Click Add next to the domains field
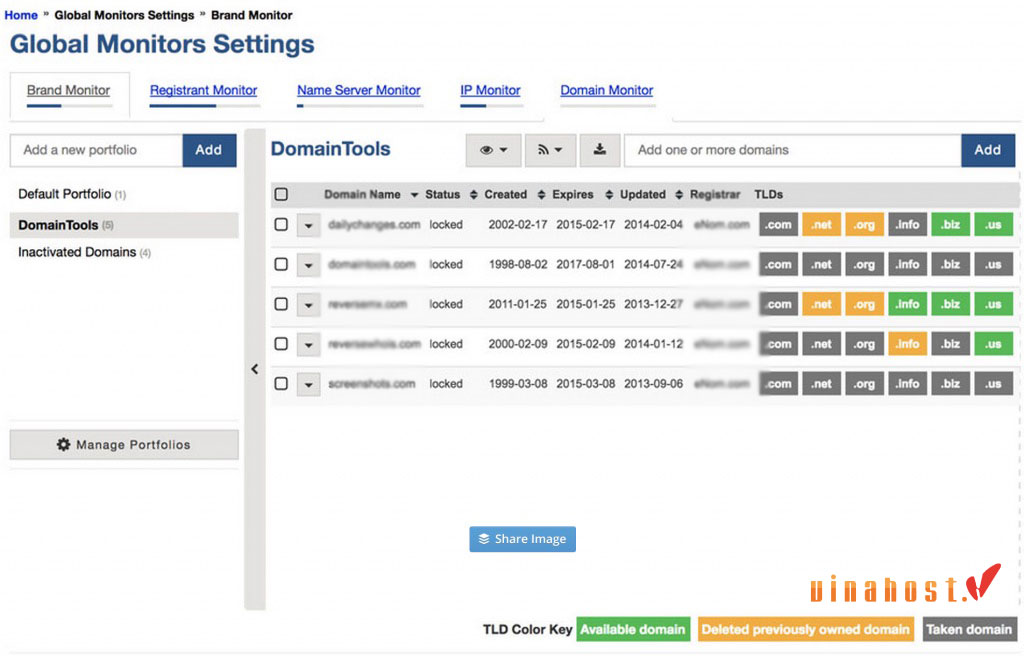1024x656 pixels. tap(987, 150)
